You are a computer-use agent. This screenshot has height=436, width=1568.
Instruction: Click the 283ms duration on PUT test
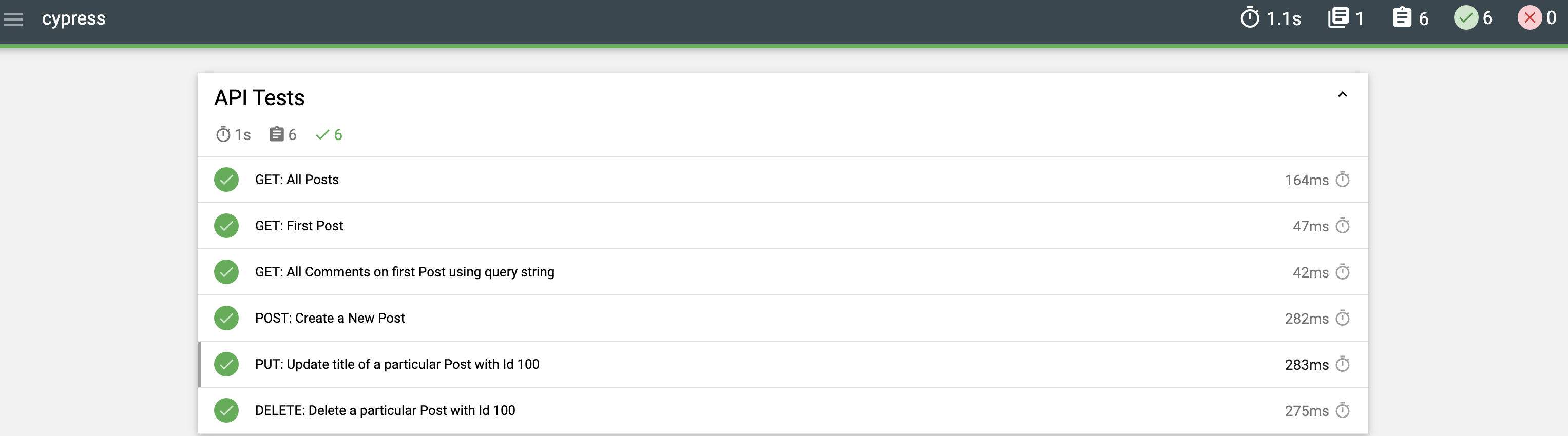click(1306, 365)
